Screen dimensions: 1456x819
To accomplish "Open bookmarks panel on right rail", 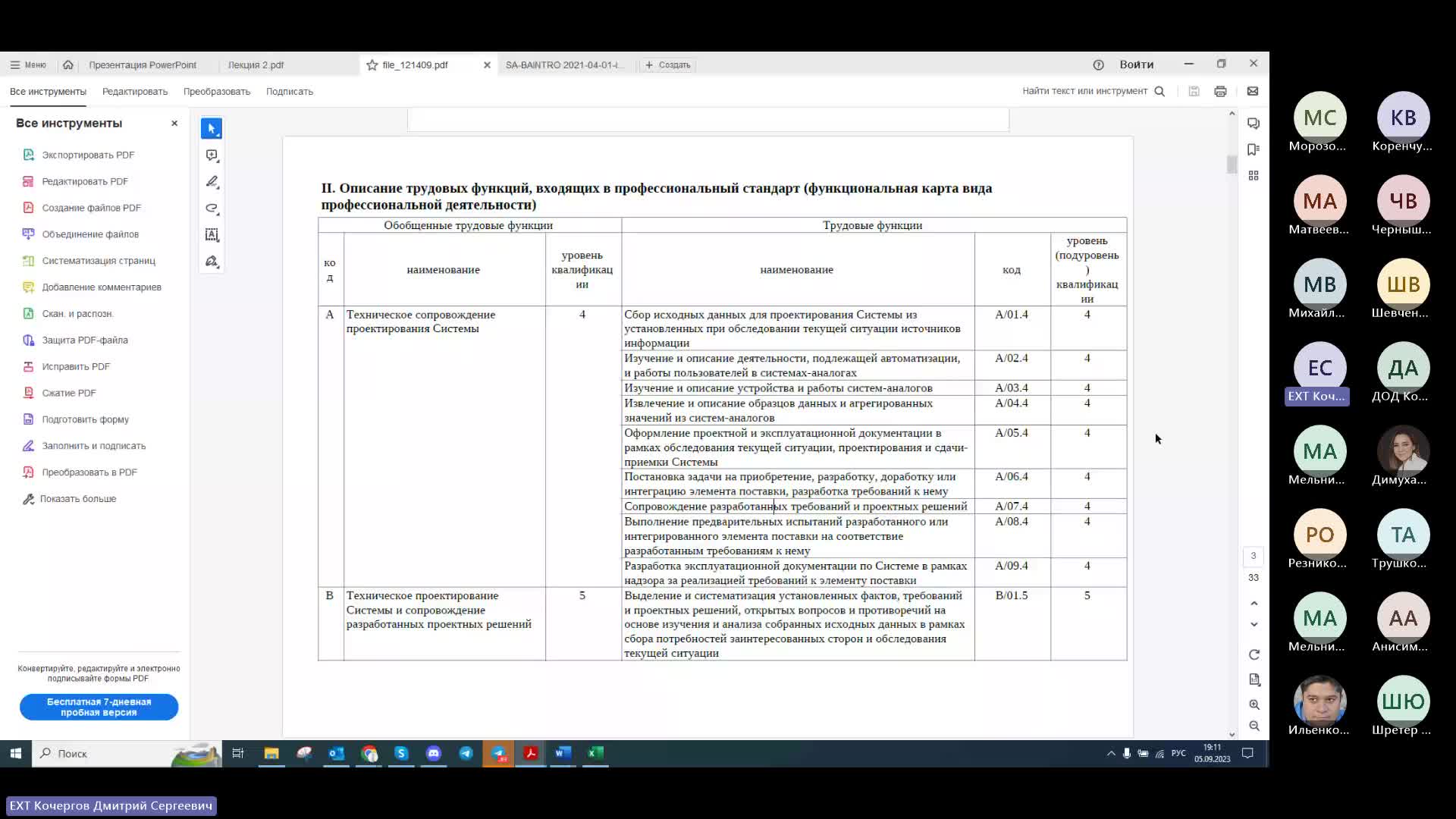I will coord(1254,149).
